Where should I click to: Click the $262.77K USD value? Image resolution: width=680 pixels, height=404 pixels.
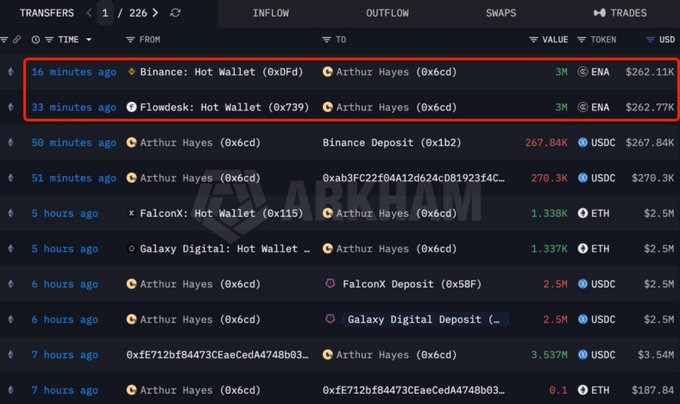tap(650, 107)
